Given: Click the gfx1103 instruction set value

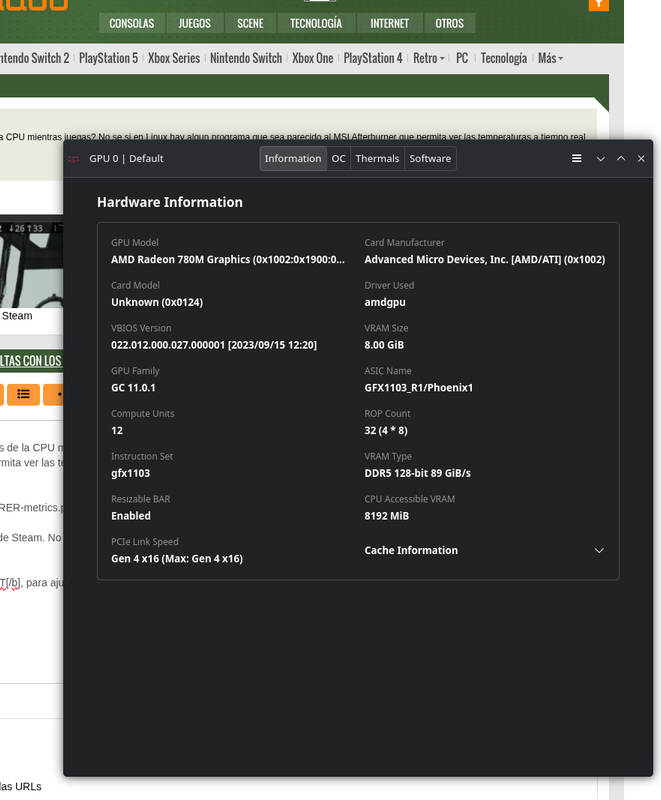Looking at the screenshot, I should click(x=131, y=473).
